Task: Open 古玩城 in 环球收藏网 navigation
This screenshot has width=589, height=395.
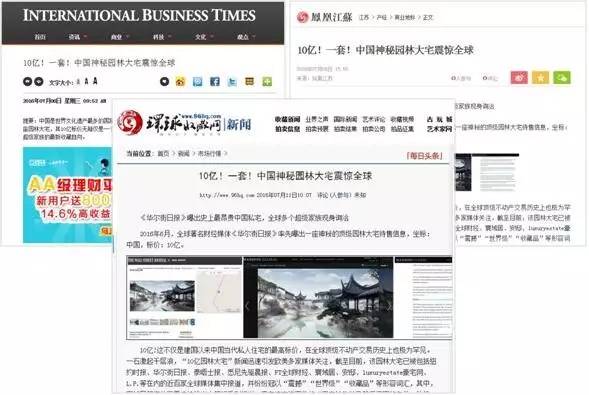Action: point(439,119)
